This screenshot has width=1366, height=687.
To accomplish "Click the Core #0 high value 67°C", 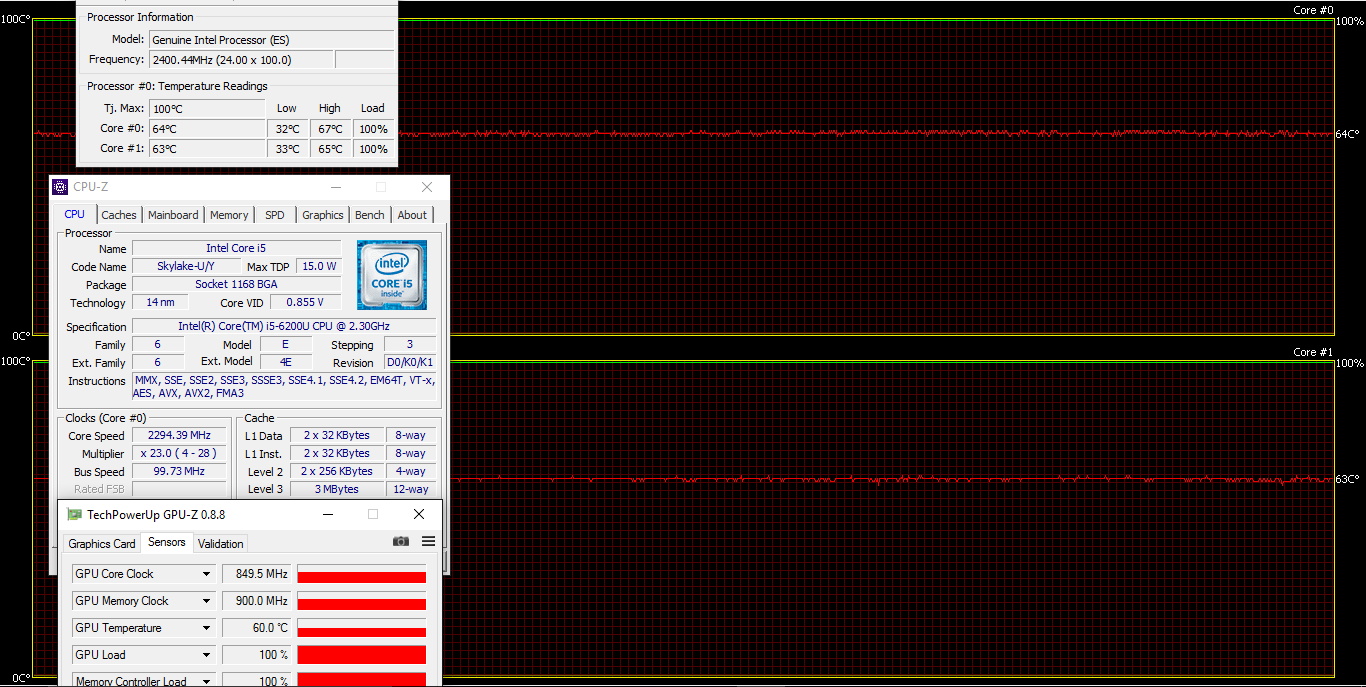I will [330, 129].
